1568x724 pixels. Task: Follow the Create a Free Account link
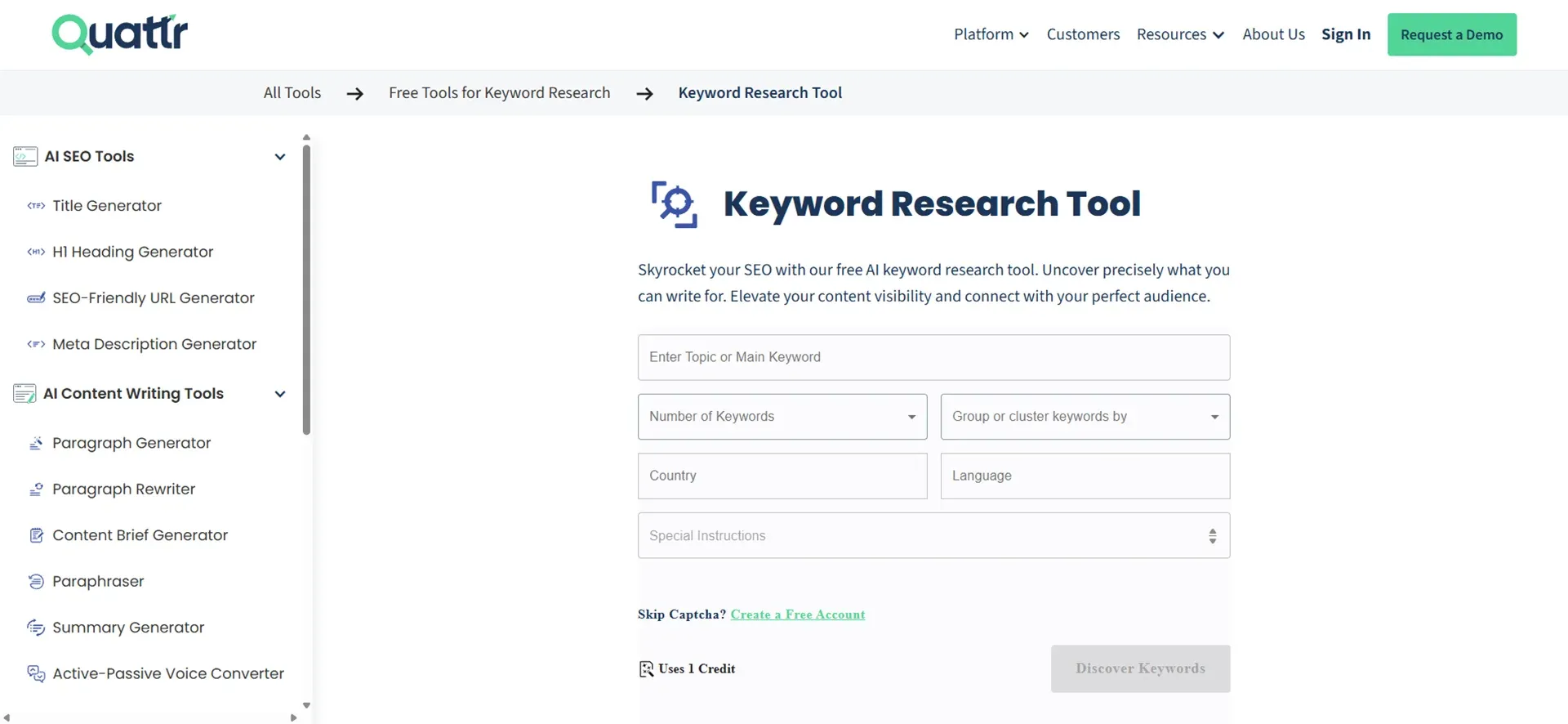[797, 615]
